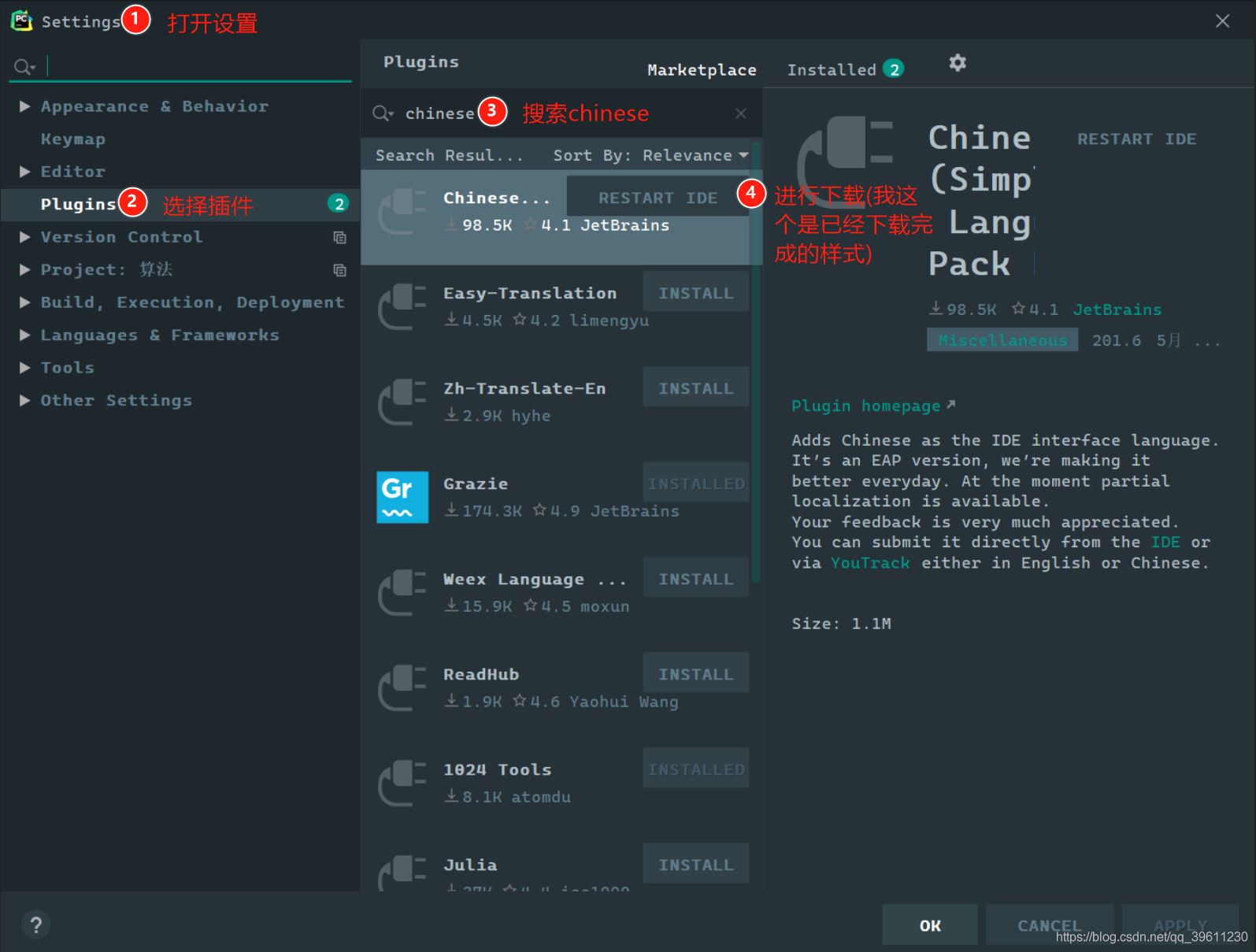
Task: Select the Weex Language plugin name
Action: click(x=535, y=580)
